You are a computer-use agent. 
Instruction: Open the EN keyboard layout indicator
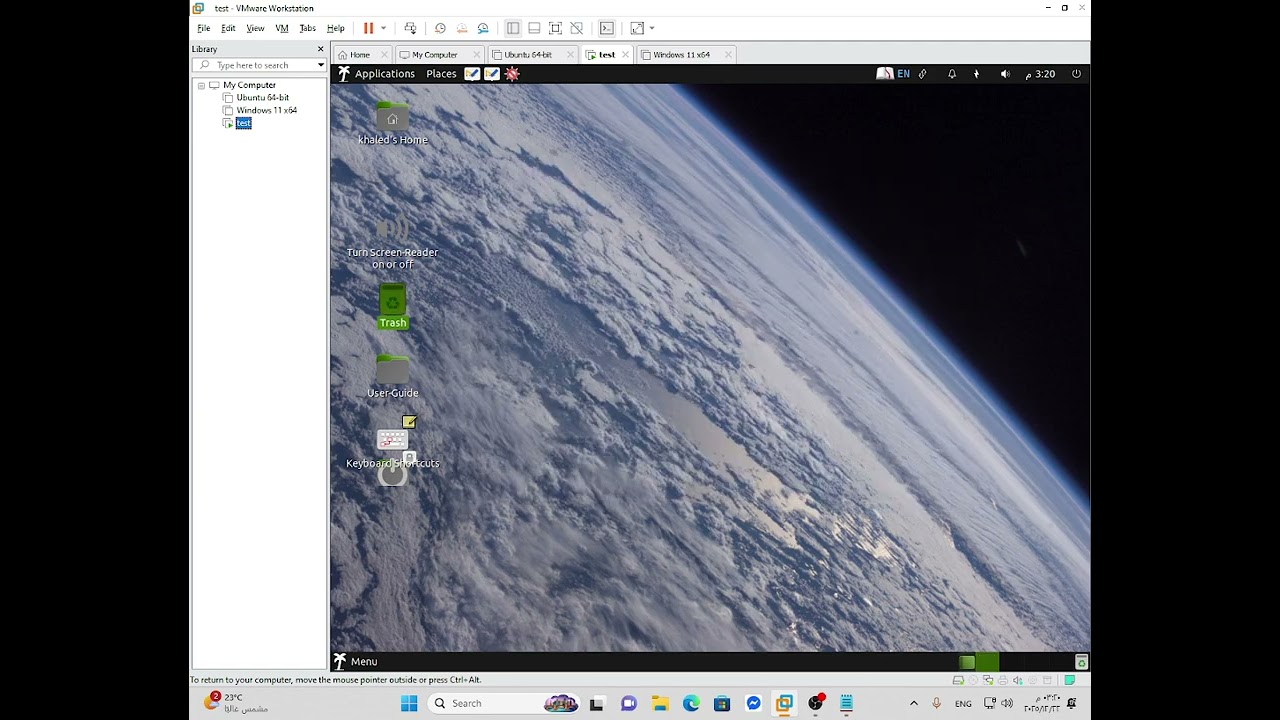point(903,74)
